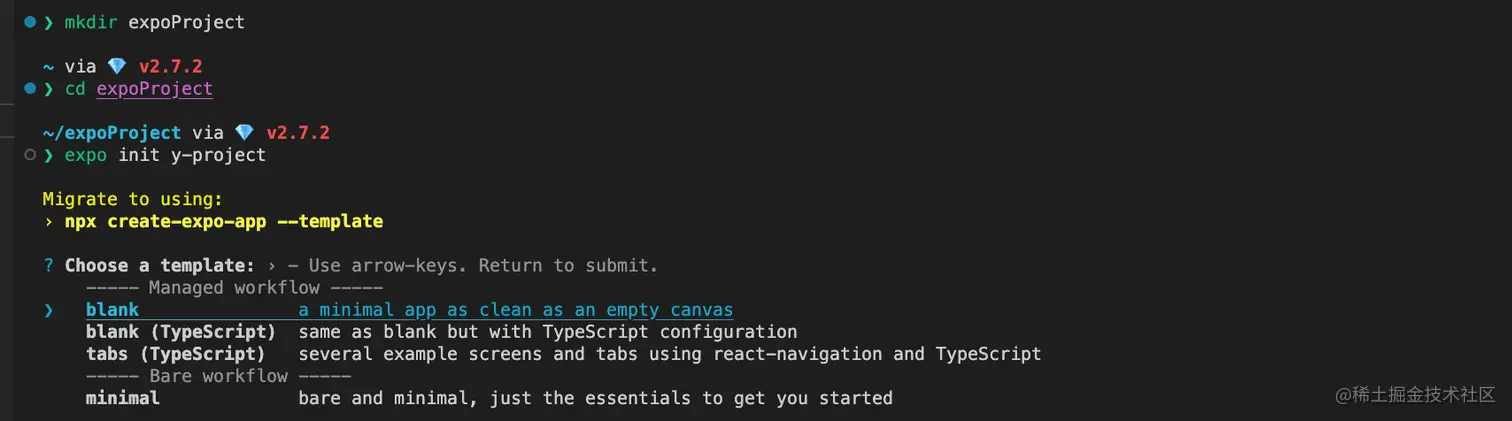The width and height of the screenshot is (1512, 421).
Task: Click the question mark before Choose a template
Action: point(48,266)
